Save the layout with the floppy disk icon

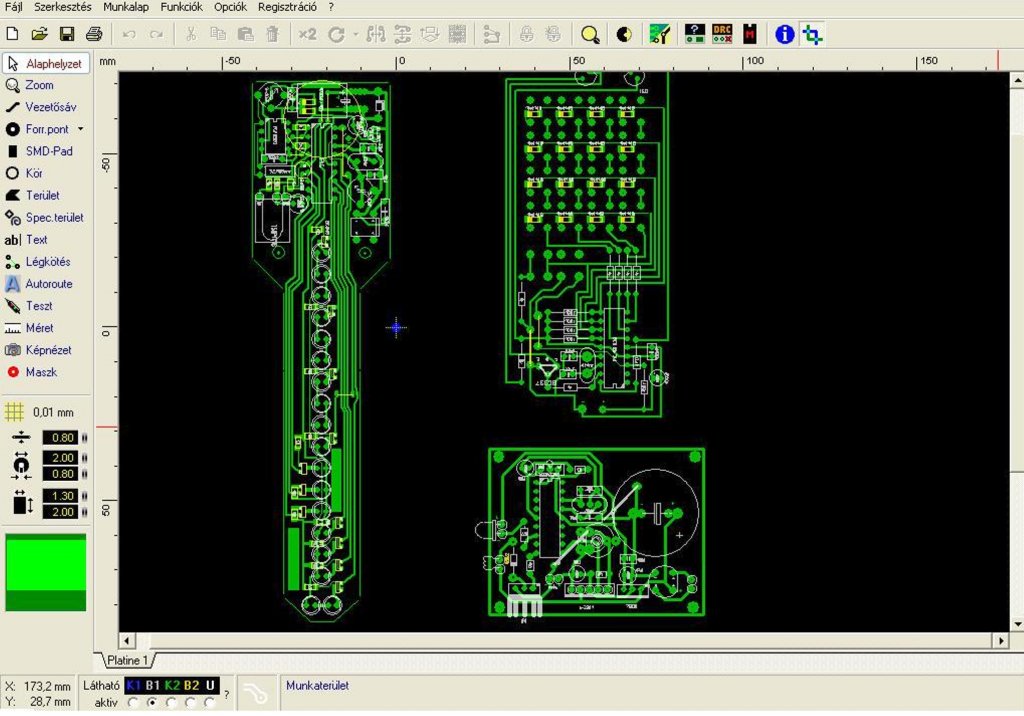click(67, 34)
